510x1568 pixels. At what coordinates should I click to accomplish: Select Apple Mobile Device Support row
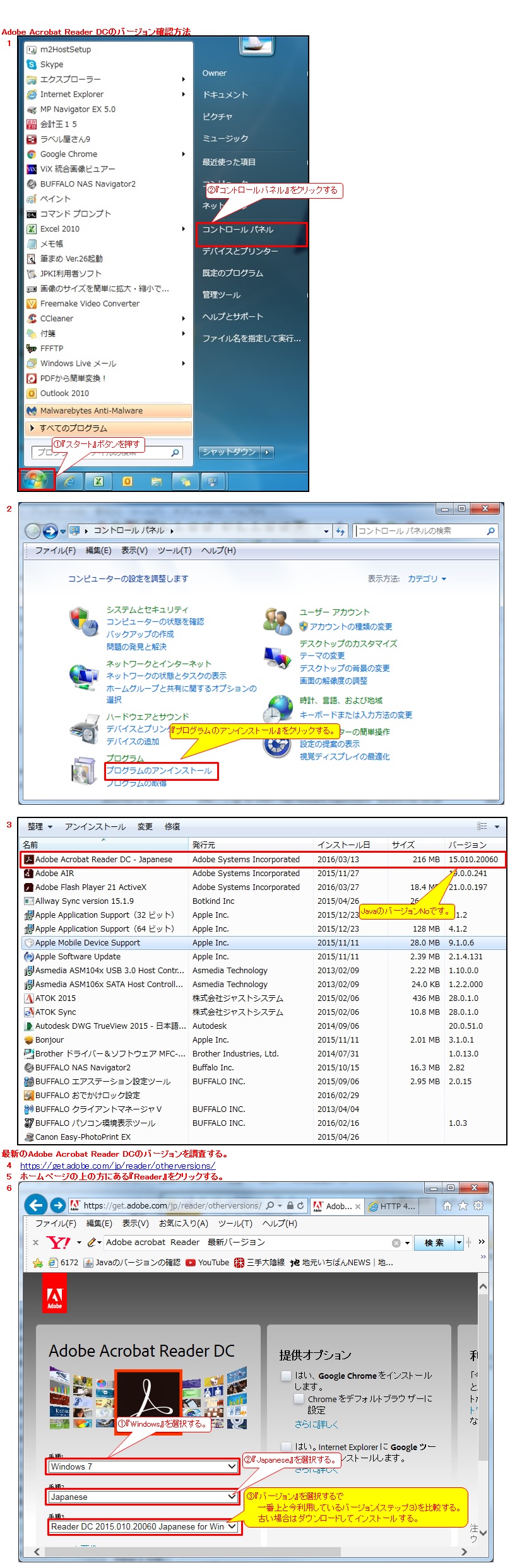click(264, 942)
